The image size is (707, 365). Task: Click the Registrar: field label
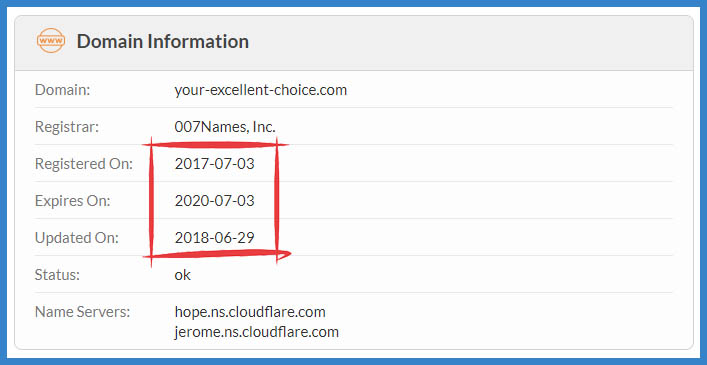click(66, 127)
